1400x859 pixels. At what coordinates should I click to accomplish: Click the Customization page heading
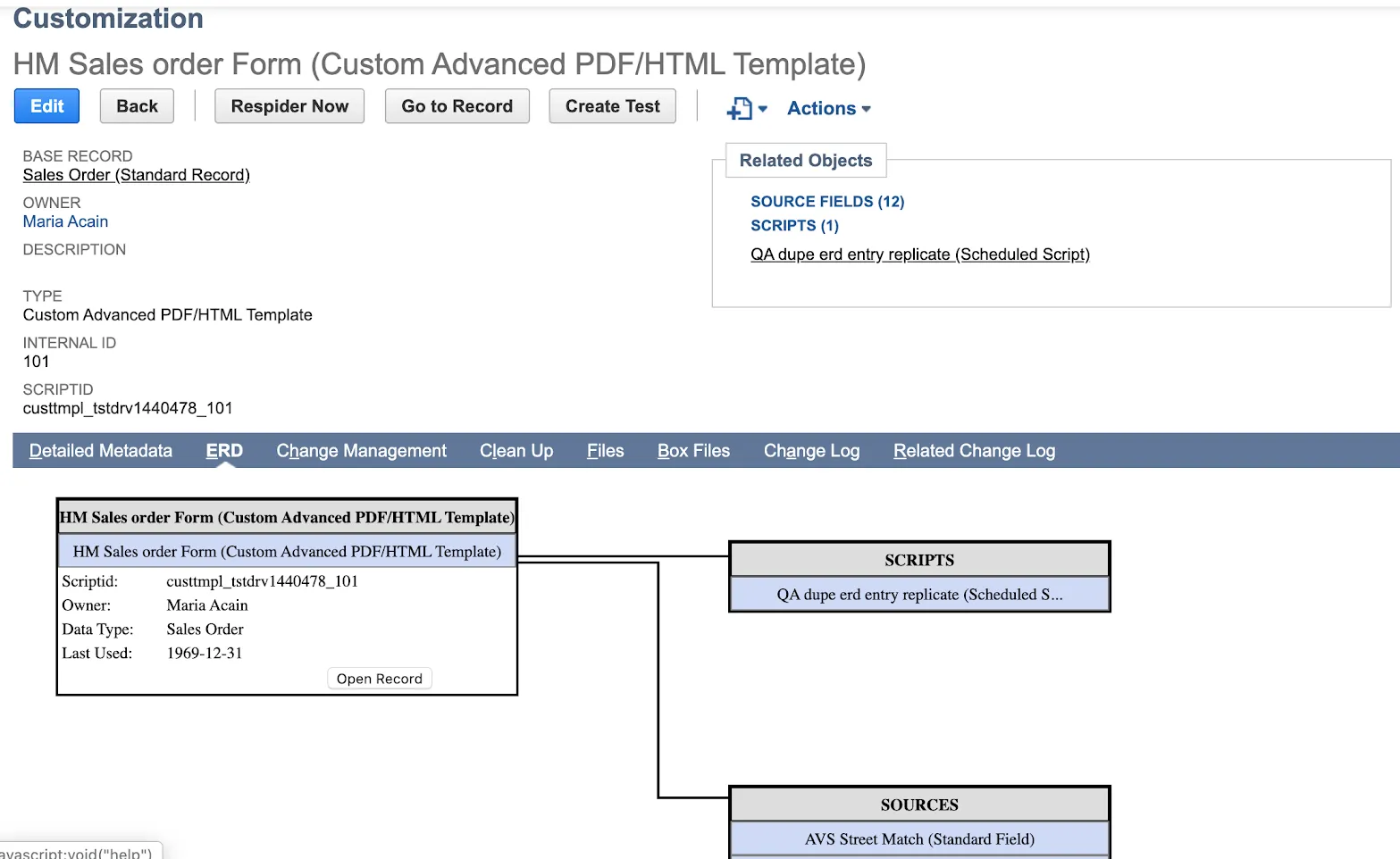click(108, 19)
